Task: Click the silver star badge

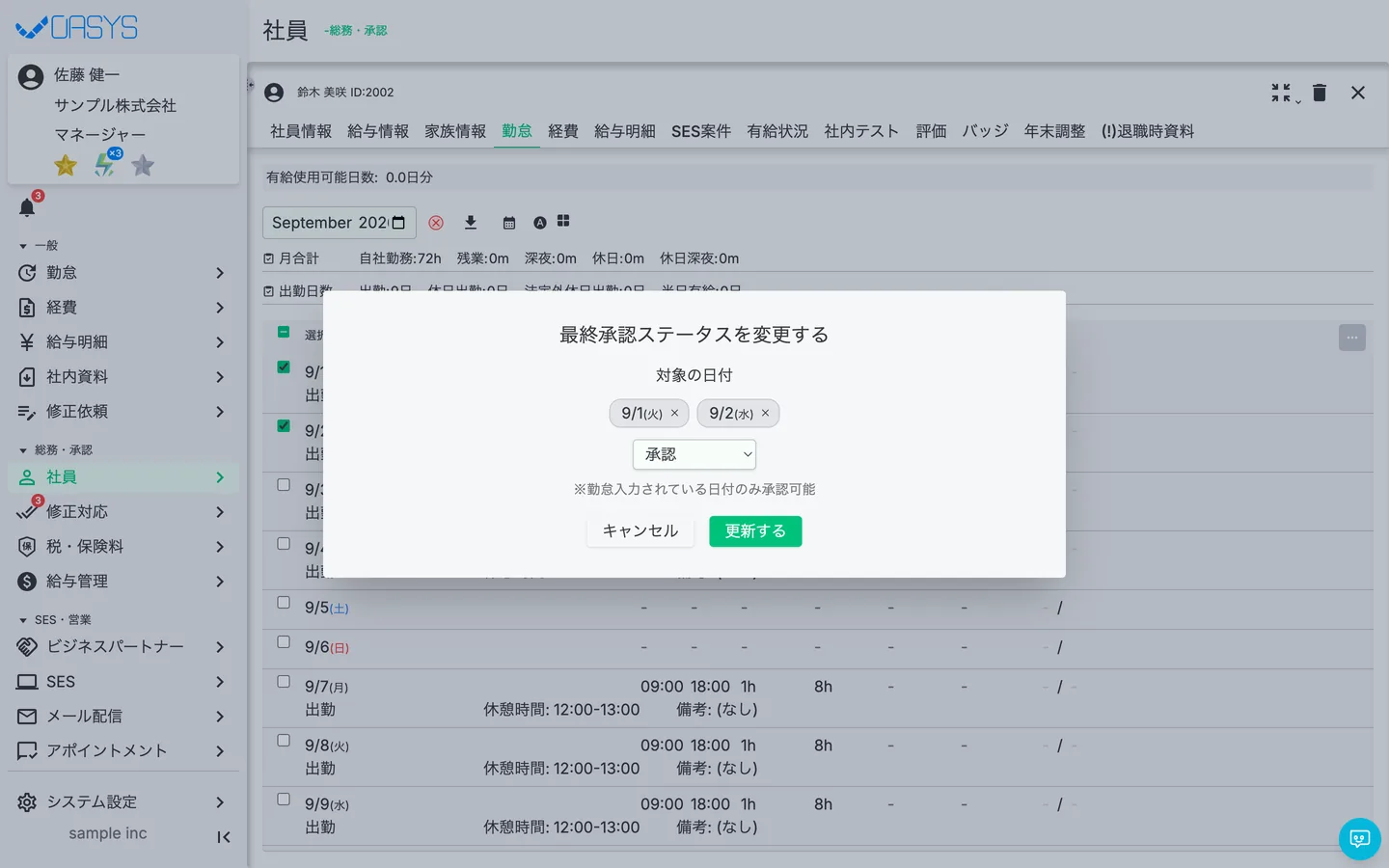Action: click(143, 166)
